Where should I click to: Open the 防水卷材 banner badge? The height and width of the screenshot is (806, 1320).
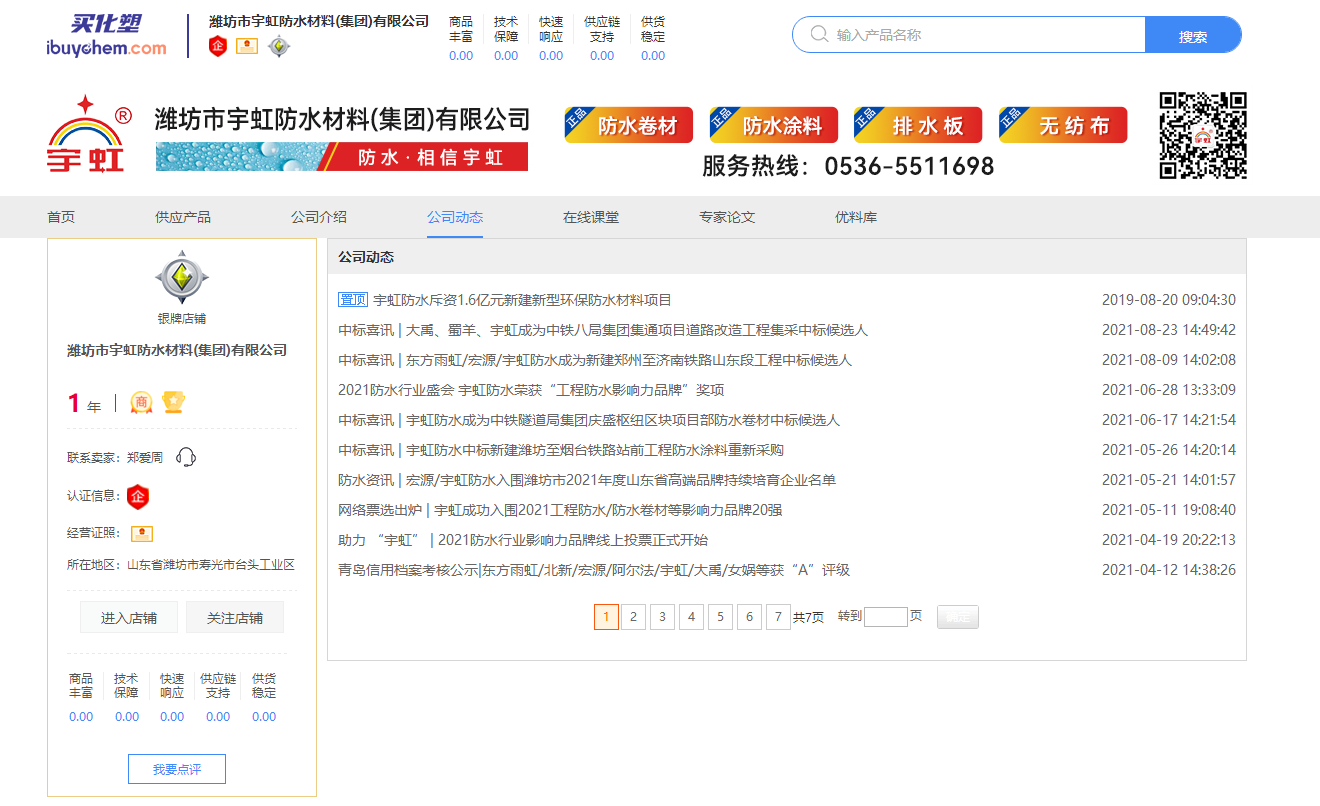628,125
